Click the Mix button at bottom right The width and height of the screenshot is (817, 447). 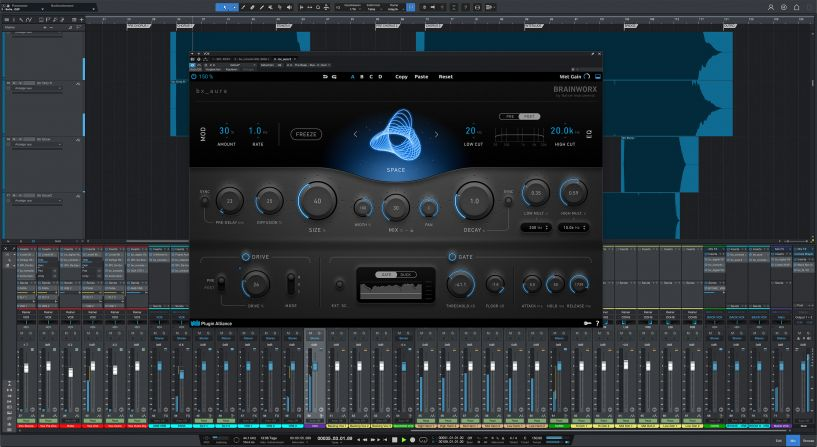click(x=794, y=441)
